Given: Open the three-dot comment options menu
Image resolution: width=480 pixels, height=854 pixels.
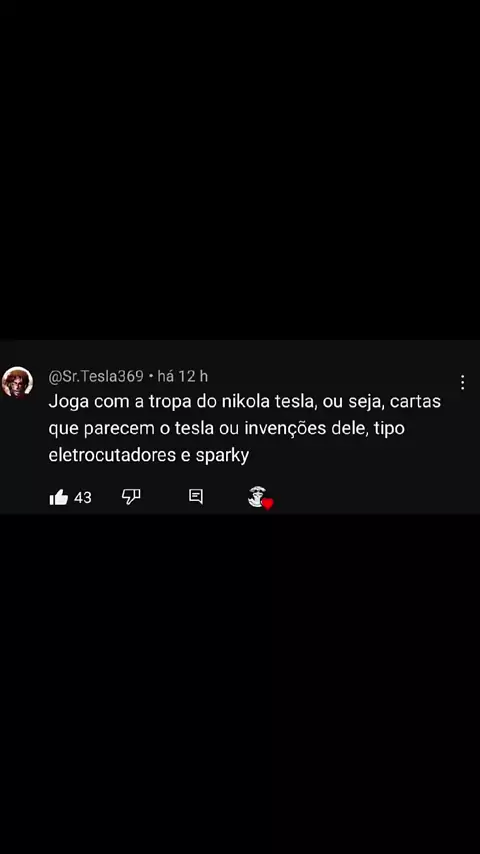Looking at the screenshot, I should coord(462,382).
